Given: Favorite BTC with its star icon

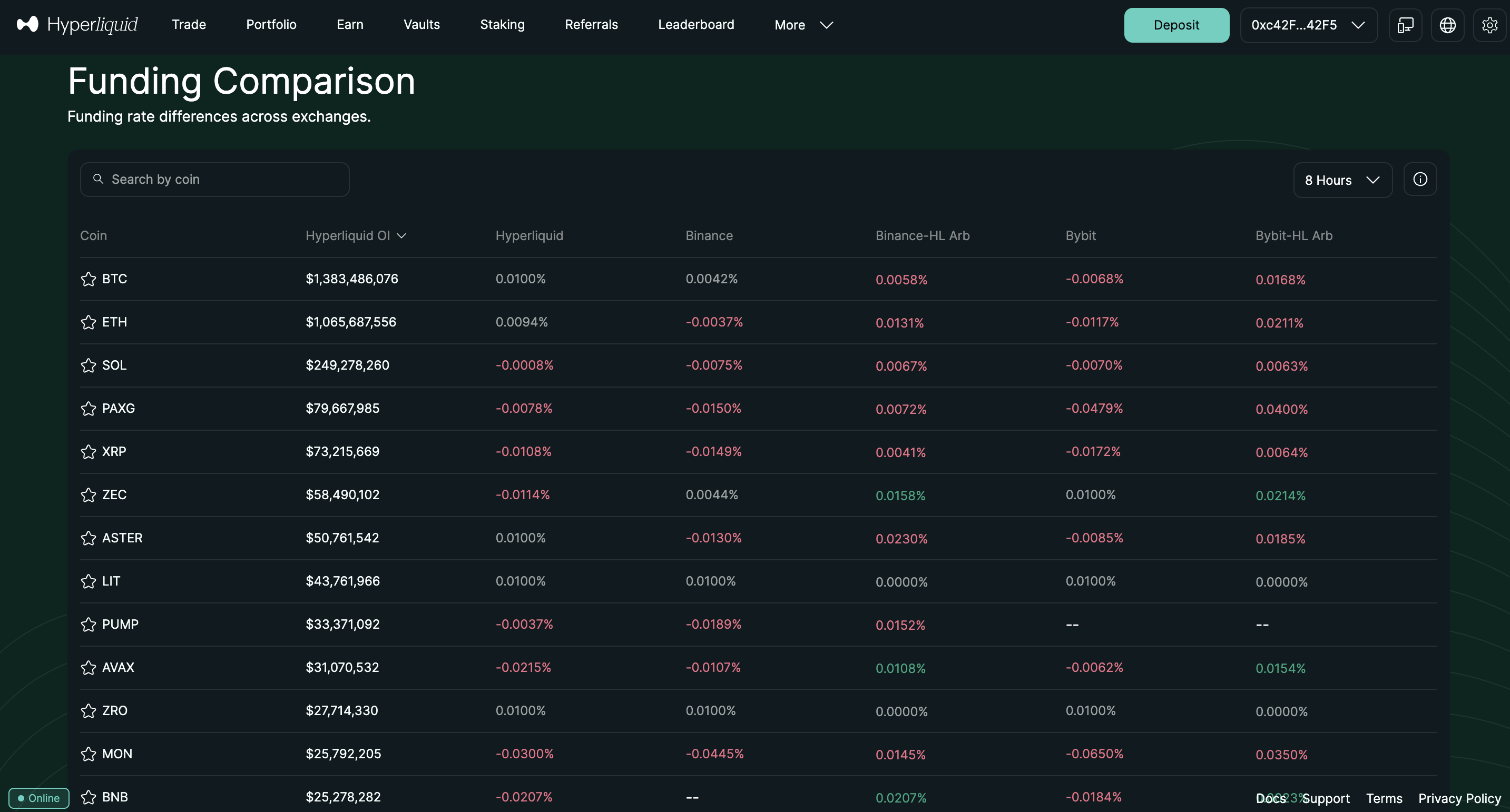Looking at the screenshot, I should pyautogui.click(x=89, y=279).
